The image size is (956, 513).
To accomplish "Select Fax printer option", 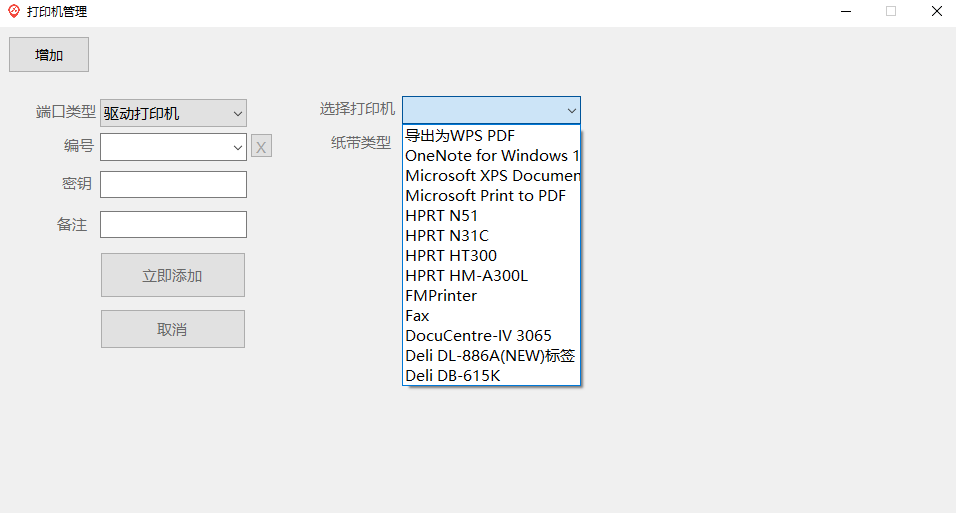I will 491,316.
